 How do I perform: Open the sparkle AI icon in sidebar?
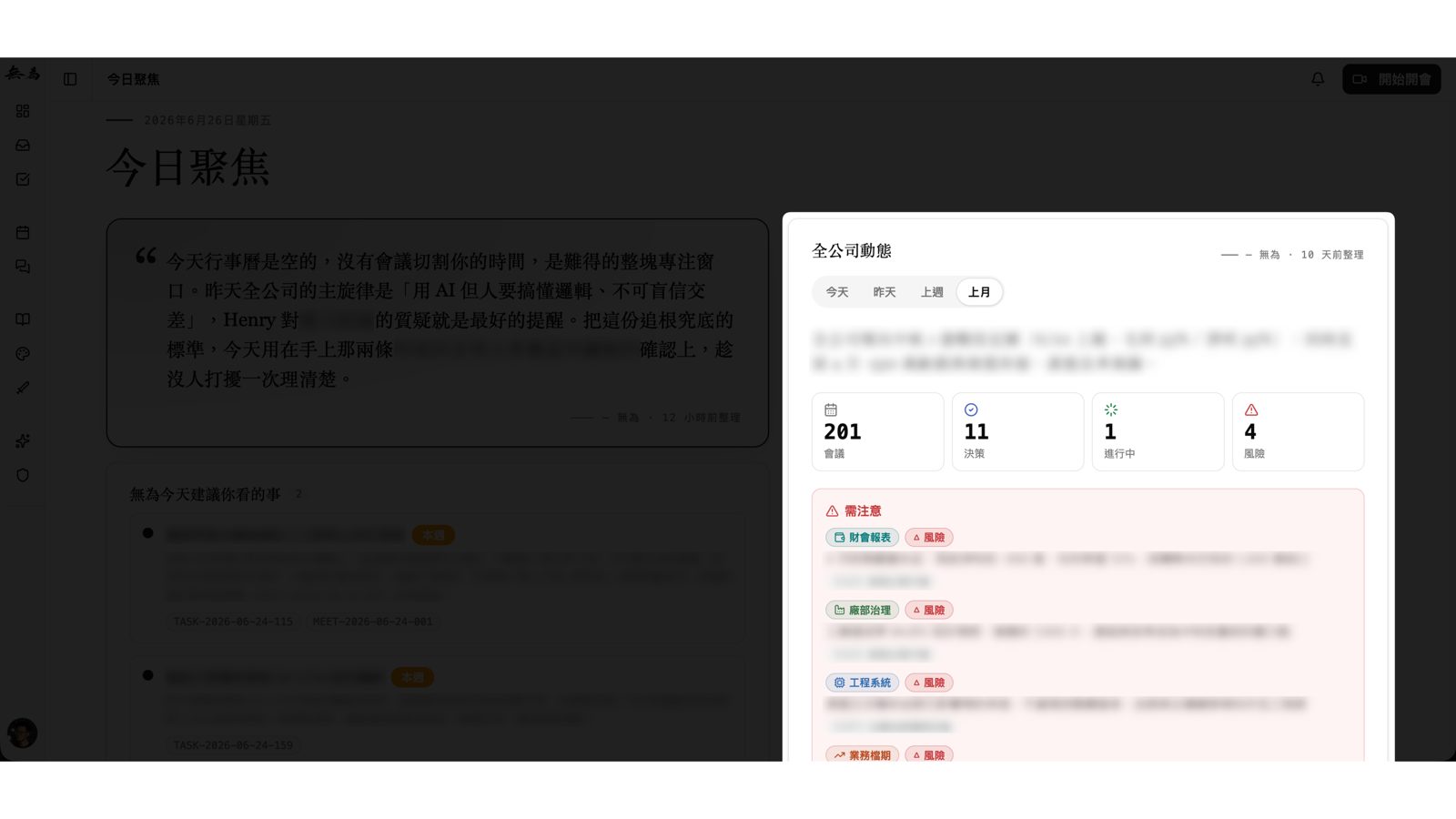[23, 441]
